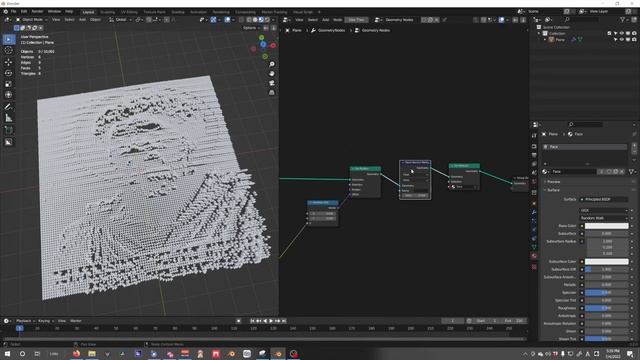Select the Transform tool in viewport toolbar

tap(9, 95)
